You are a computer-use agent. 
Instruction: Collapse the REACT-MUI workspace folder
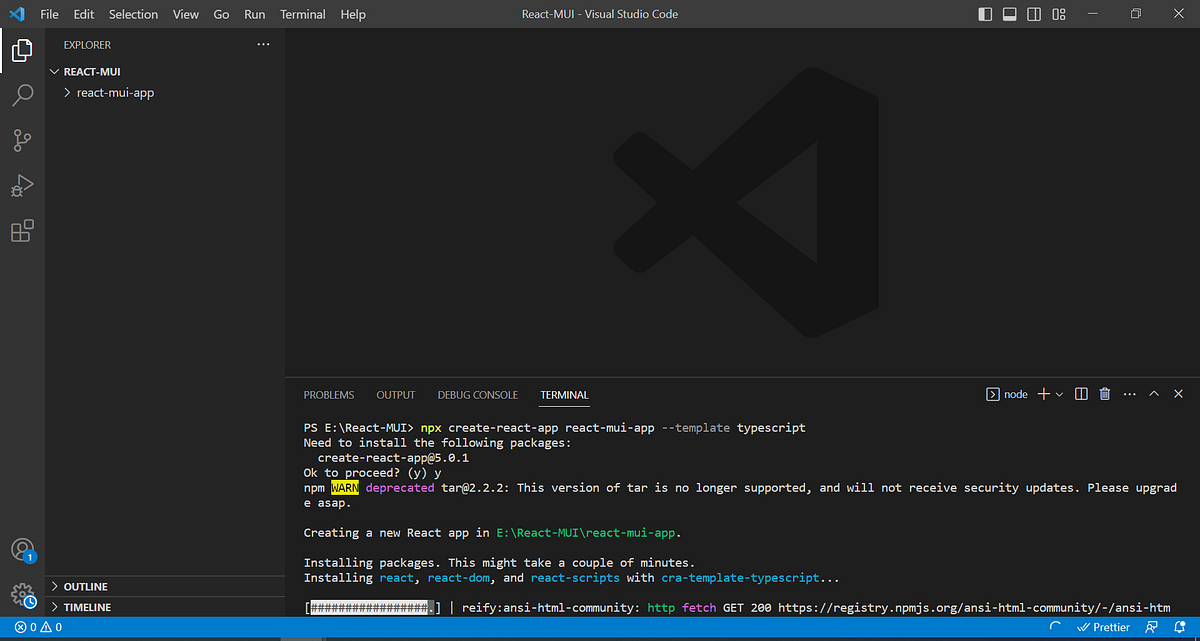click(x=165, y=72)
